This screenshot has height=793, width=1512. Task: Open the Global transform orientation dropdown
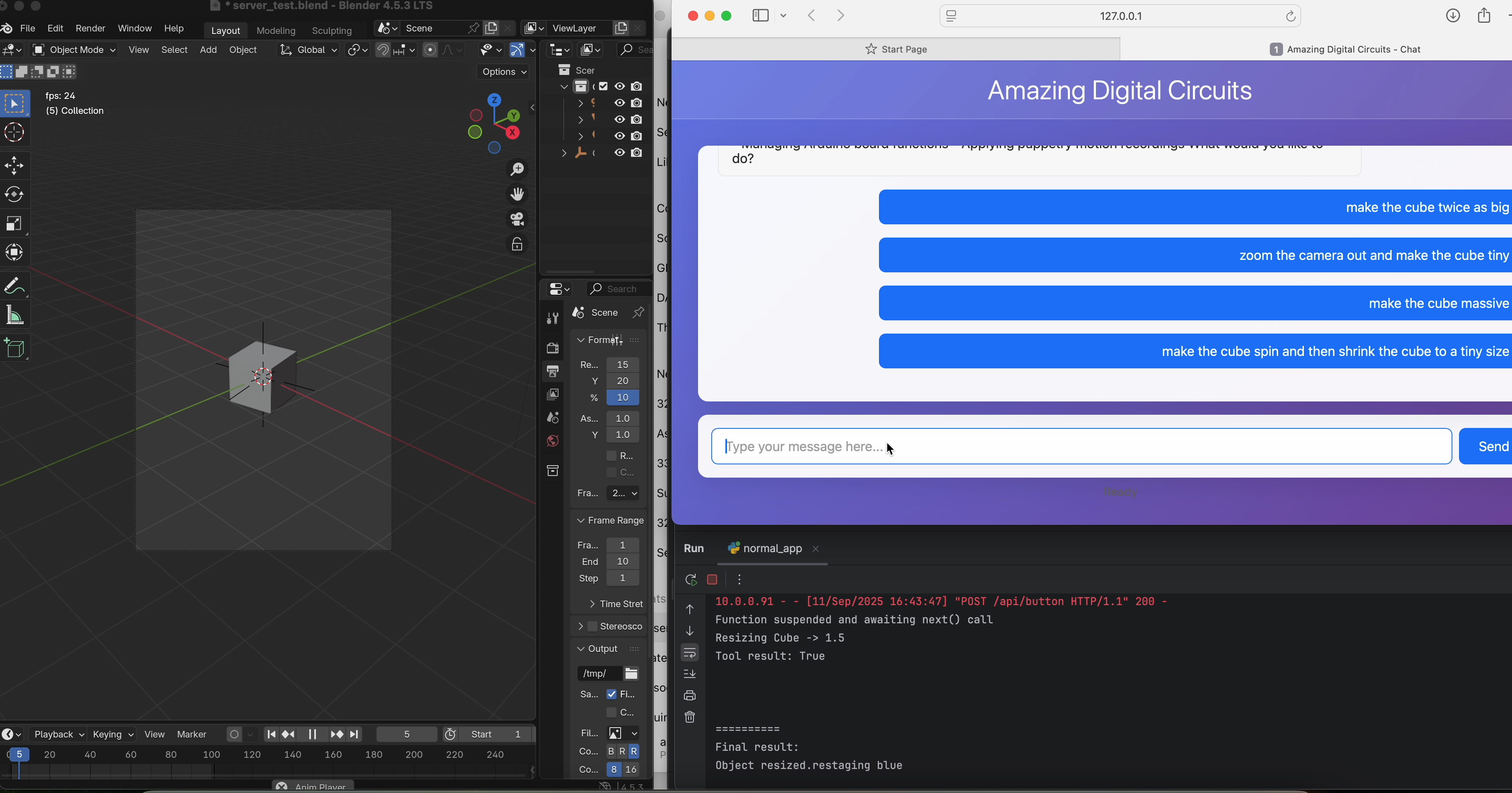pos(308,50)
